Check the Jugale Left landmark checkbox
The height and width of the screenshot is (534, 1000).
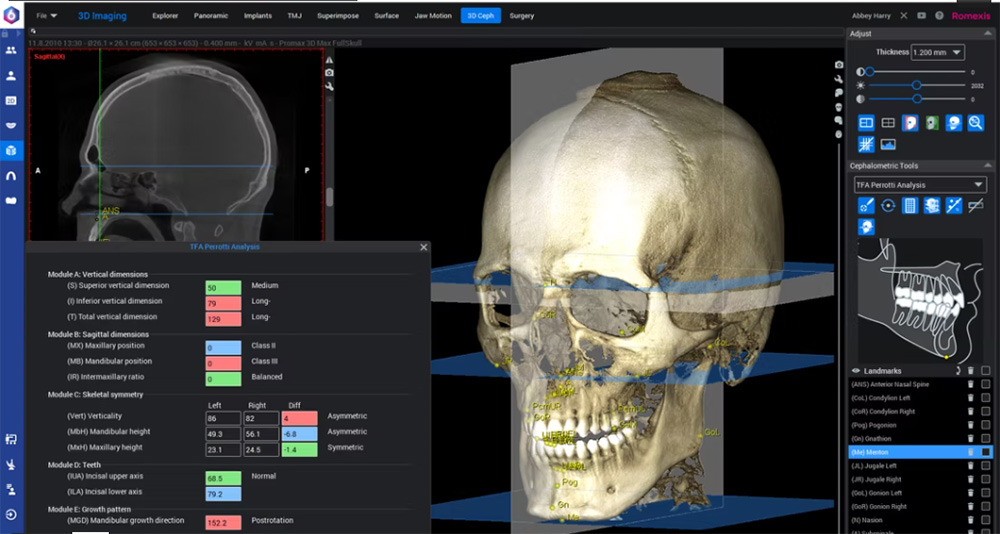coord(986,466)
